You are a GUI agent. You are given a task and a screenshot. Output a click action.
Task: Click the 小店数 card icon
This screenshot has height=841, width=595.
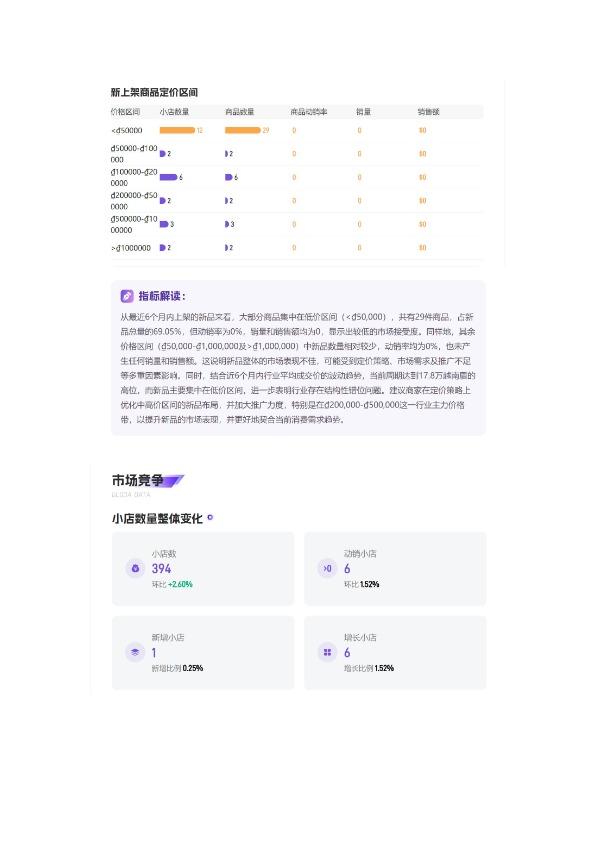(x=135, y=569)
